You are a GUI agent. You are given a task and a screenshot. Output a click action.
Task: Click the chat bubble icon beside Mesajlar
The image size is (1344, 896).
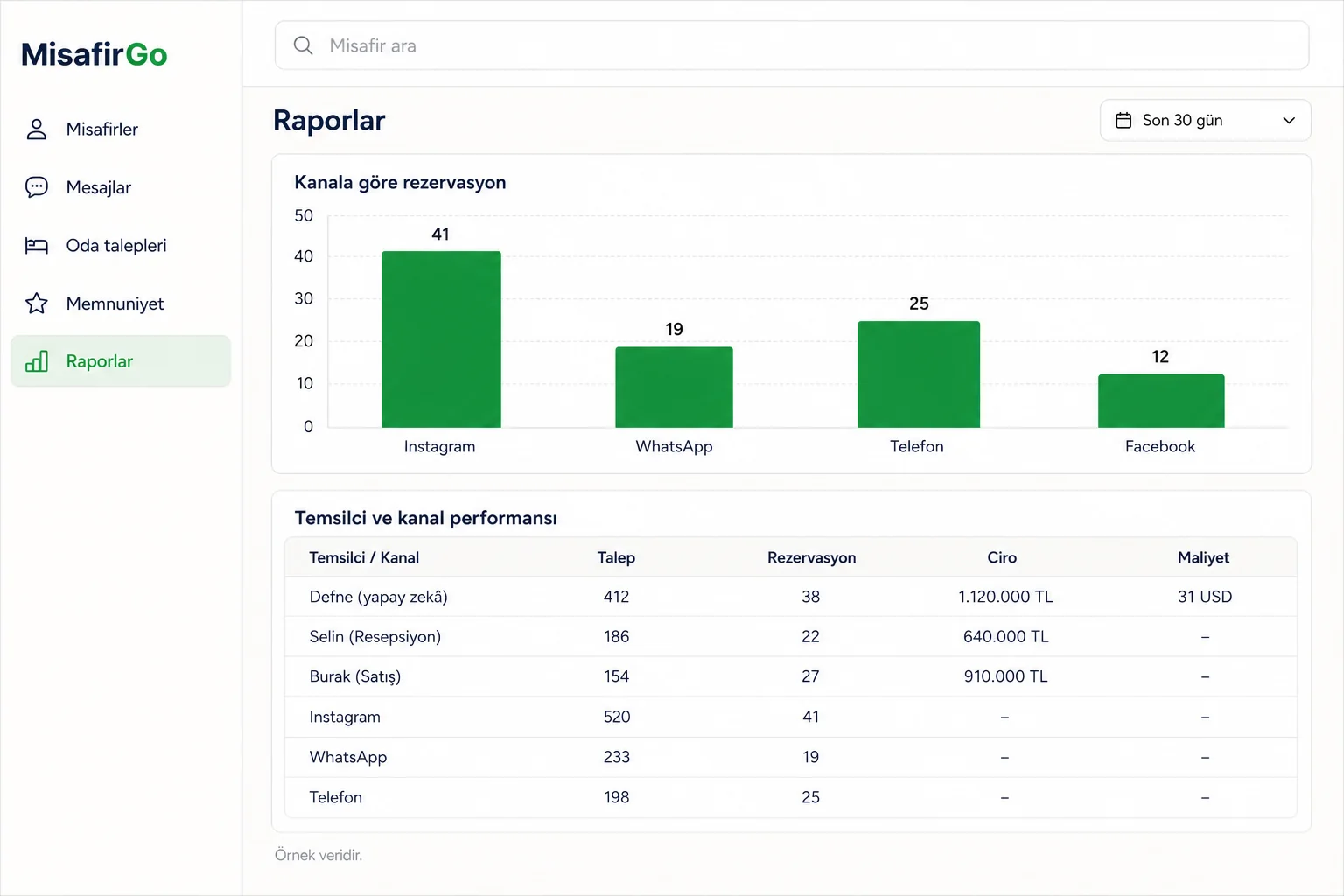(37, 187)
